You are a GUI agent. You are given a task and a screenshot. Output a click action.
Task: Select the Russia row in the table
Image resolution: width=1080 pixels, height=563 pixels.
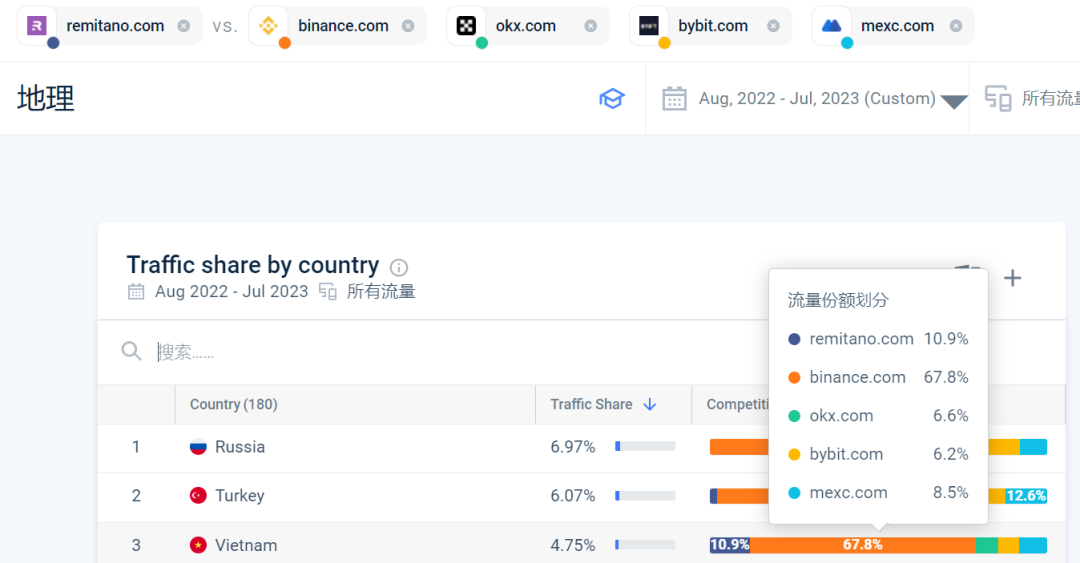point(240,447)
